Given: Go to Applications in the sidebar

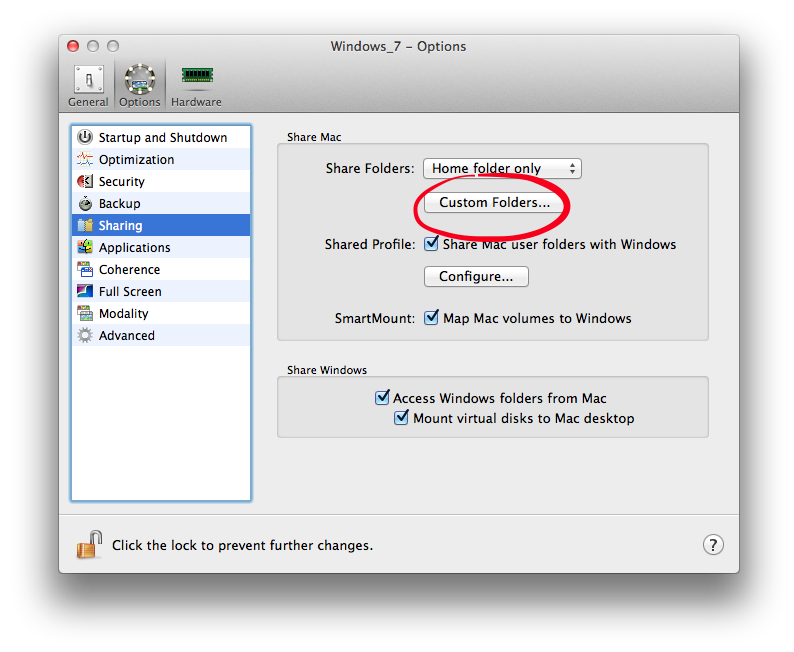Looking at the screenshot, I should 161,247.
